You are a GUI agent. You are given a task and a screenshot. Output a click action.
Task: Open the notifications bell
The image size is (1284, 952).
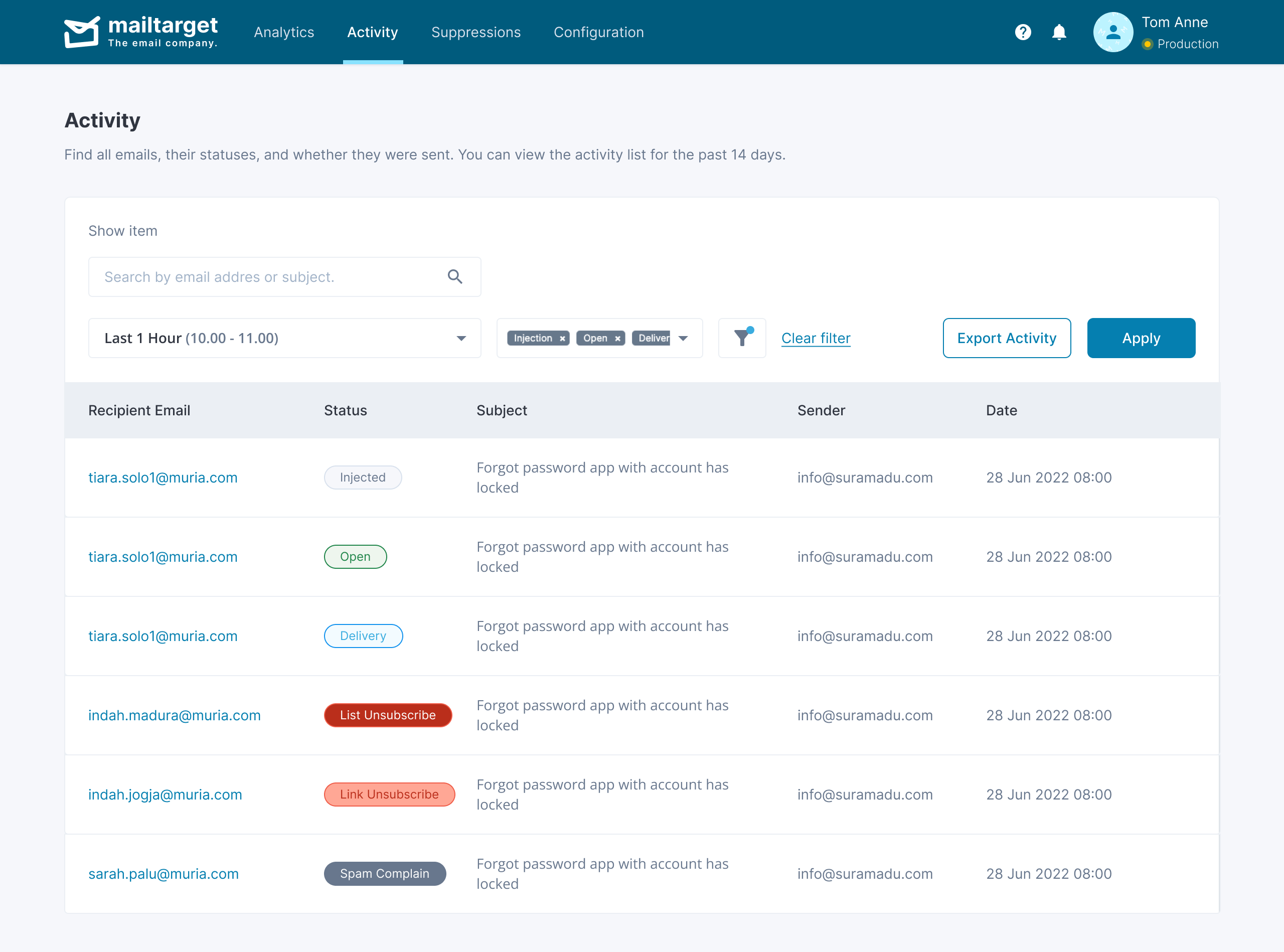pos(1059,32)
